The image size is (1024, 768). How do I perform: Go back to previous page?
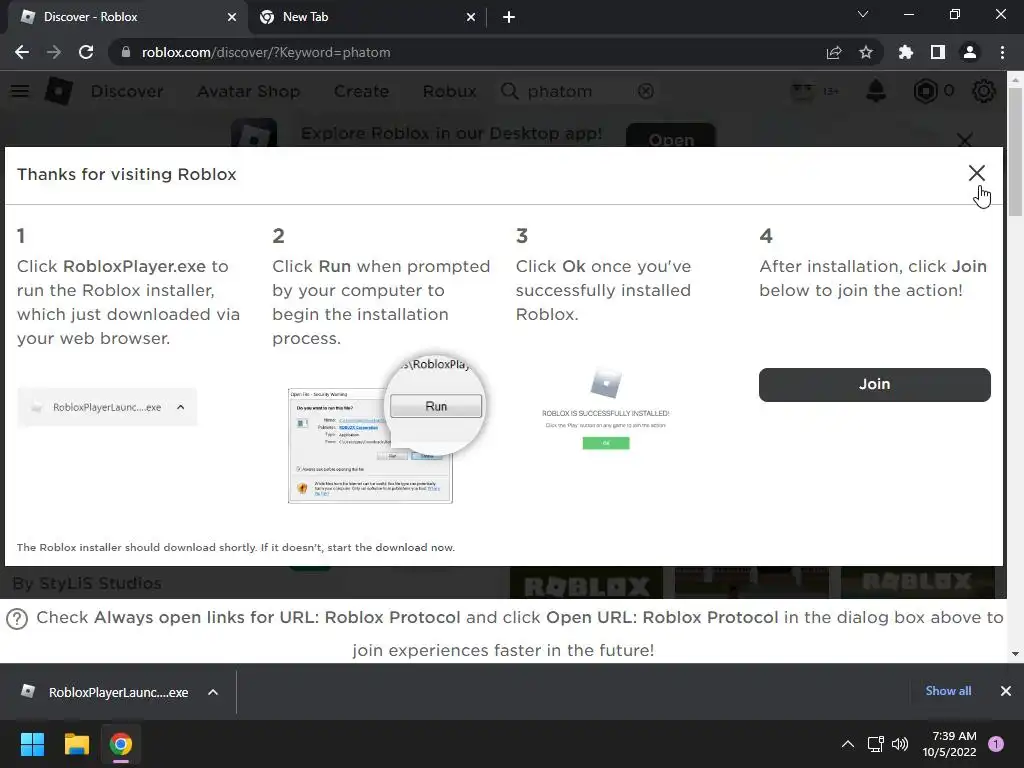click(x=22, y=52)
